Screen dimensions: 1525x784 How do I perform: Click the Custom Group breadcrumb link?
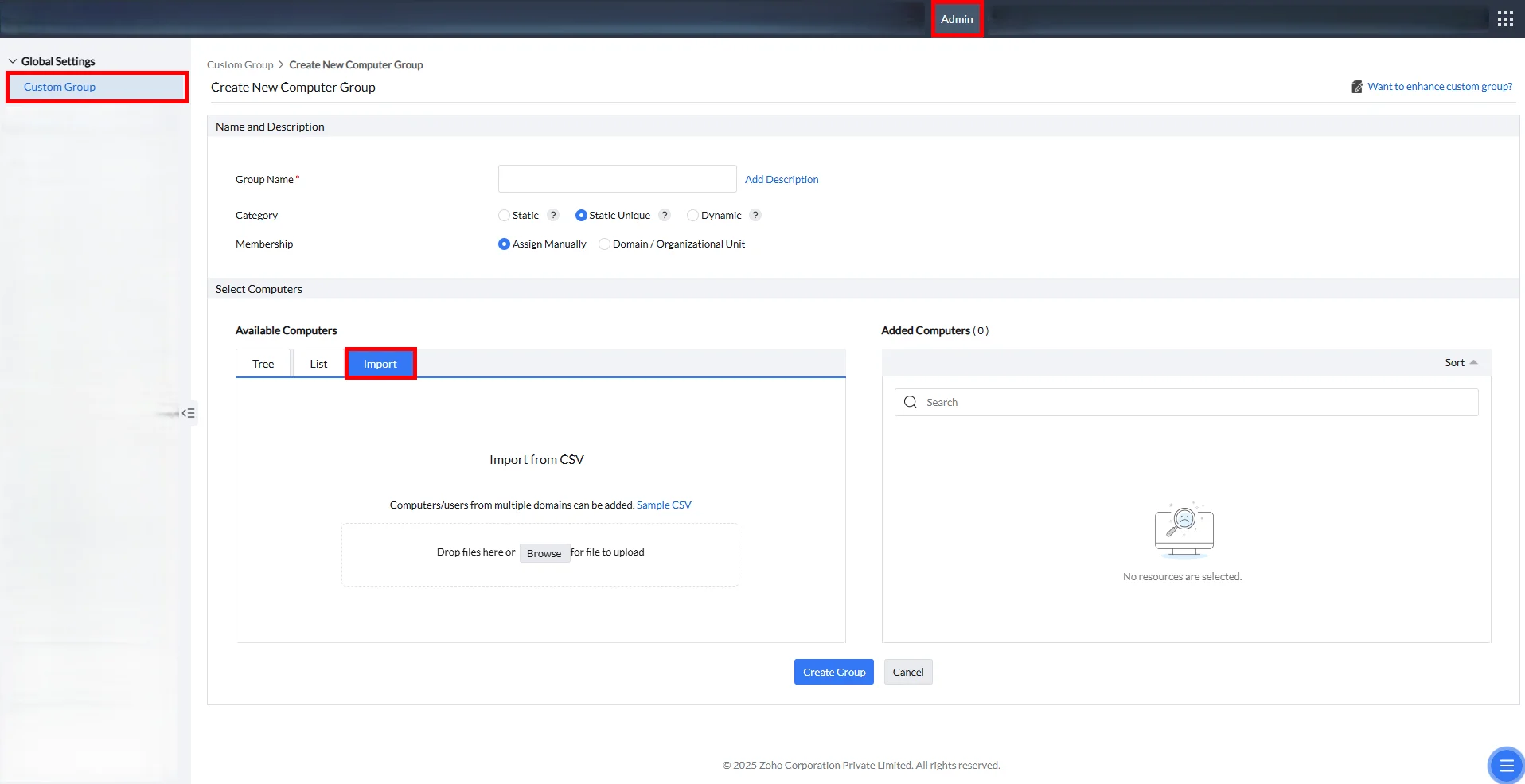pyautogui.click(x=240, y=64)
